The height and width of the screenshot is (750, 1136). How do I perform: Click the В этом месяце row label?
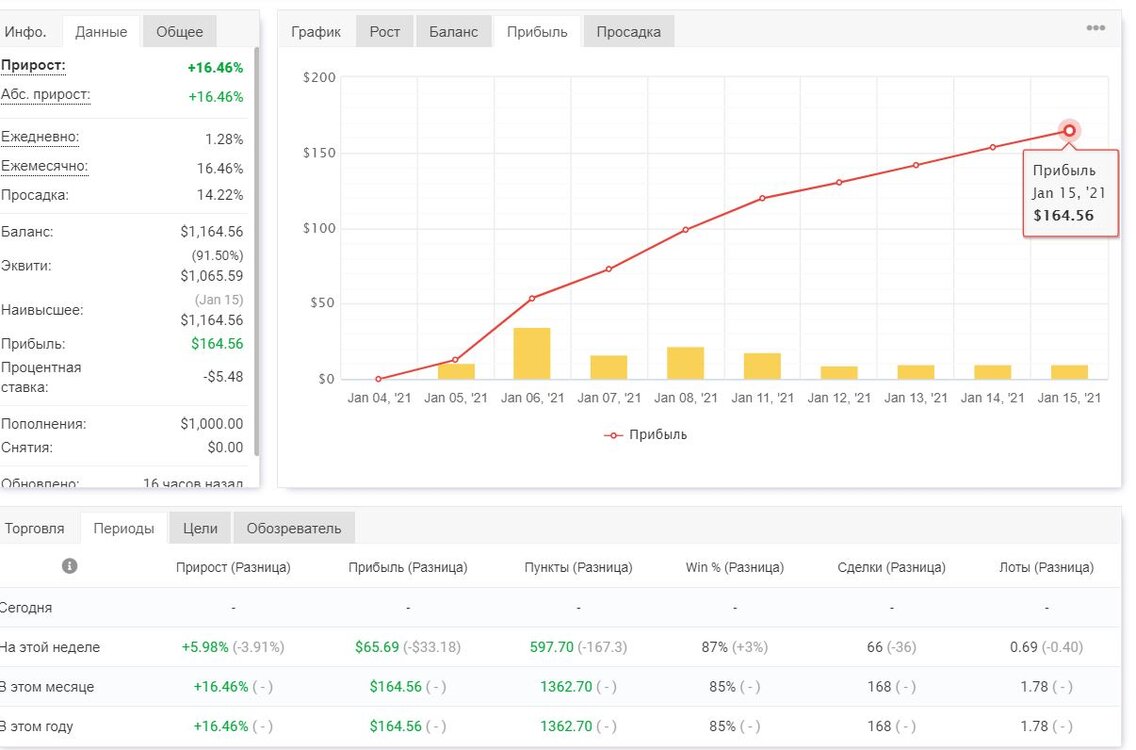point(46,687)
